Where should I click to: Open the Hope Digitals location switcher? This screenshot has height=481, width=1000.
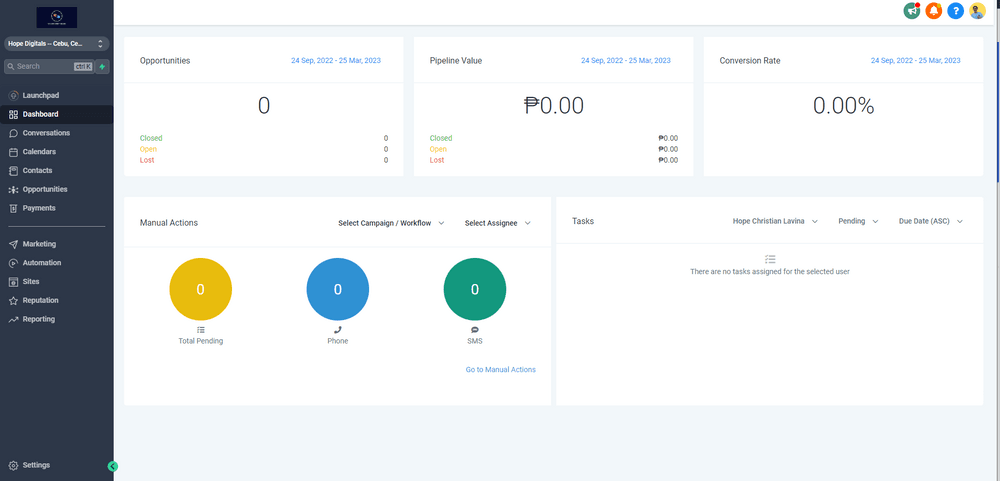(x=57, y=43)
